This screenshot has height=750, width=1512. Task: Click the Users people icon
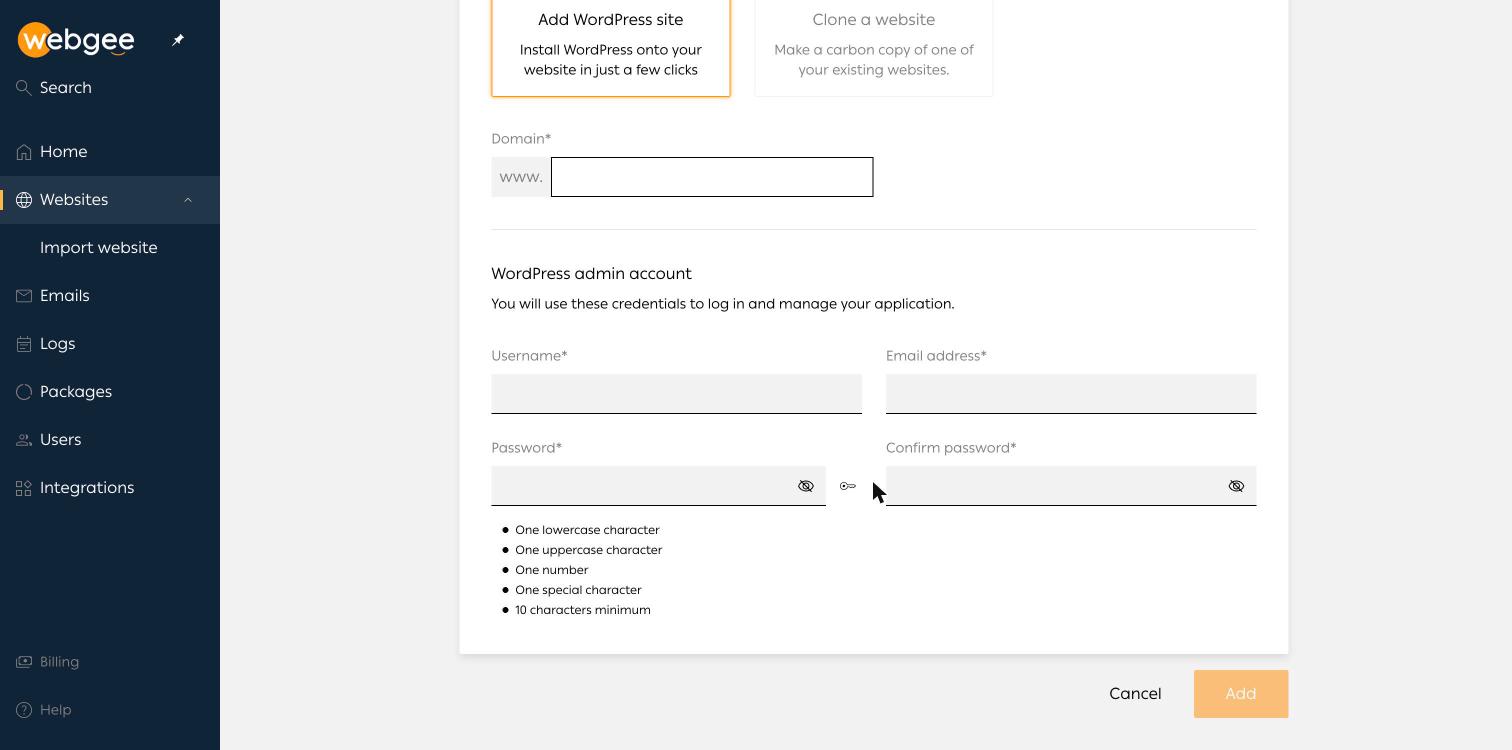pos(24,440)
